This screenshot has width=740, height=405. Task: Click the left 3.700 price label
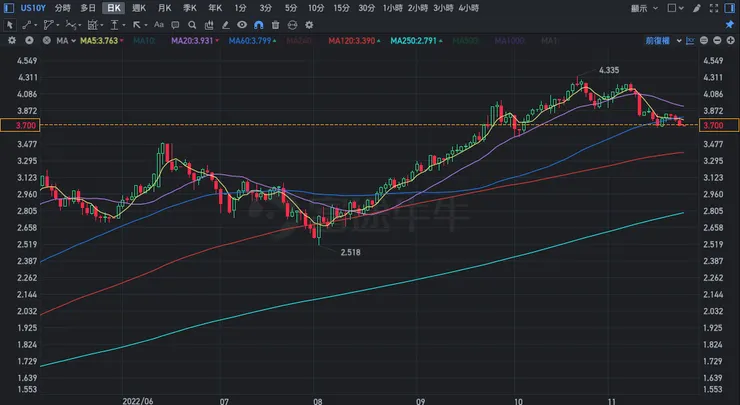[x=20, y=125]
